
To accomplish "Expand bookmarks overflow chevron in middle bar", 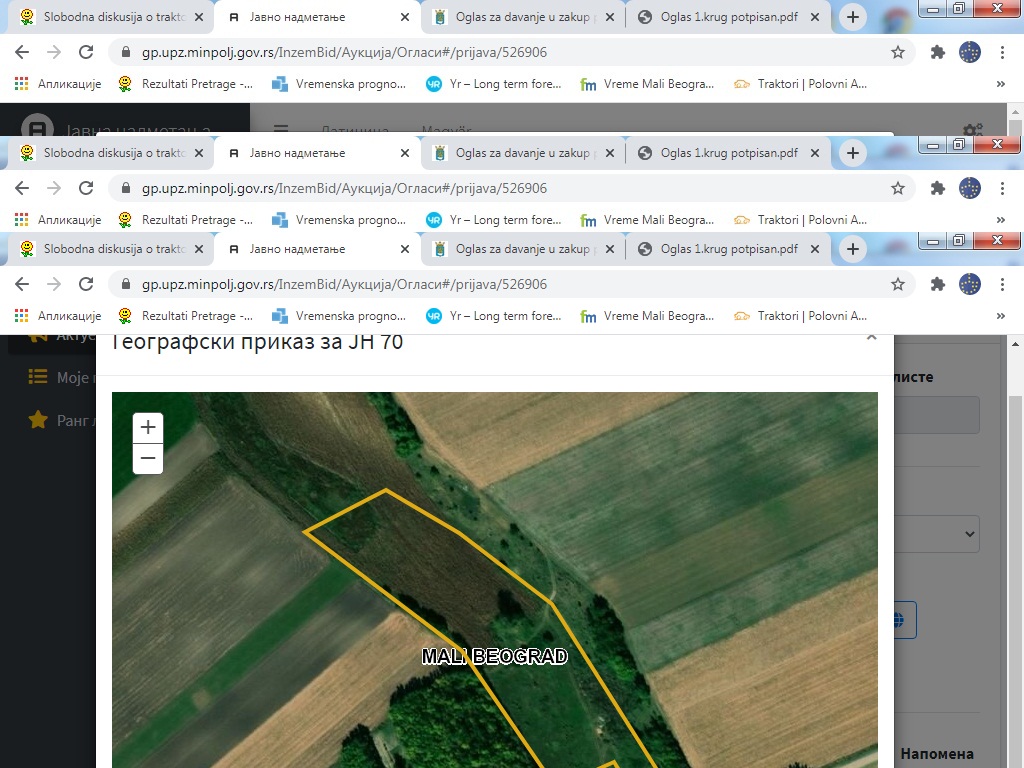I will 1000,220.
